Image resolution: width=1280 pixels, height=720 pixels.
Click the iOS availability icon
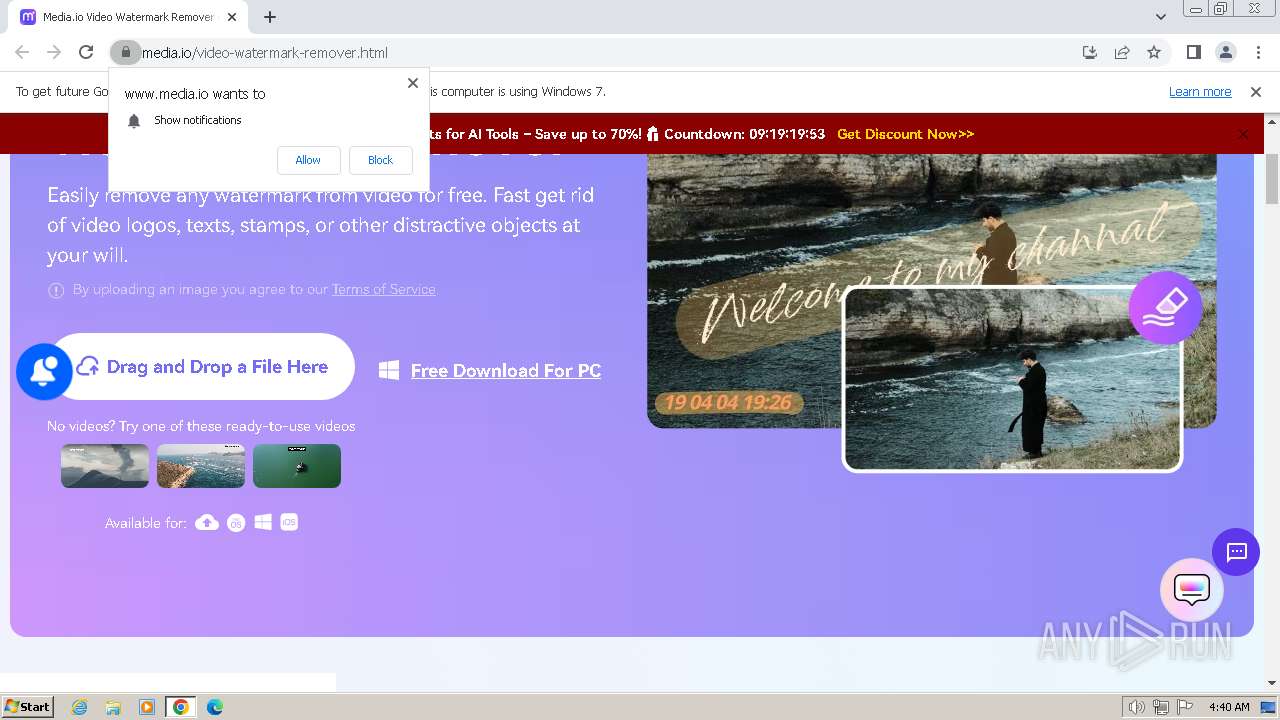point(289,522)
